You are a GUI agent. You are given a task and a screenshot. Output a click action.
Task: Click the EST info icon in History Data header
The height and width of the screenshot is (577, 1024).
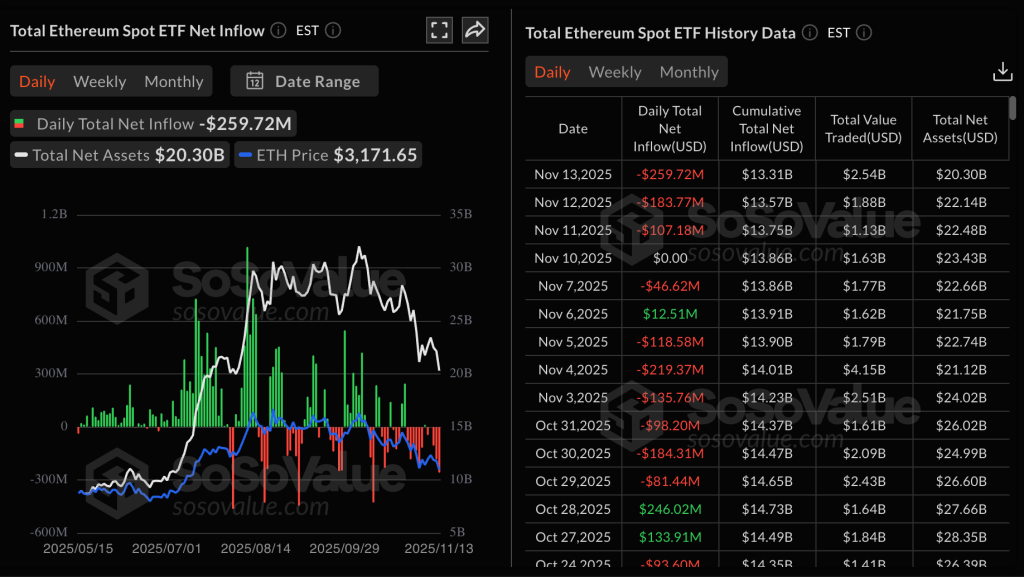[864, 33]
